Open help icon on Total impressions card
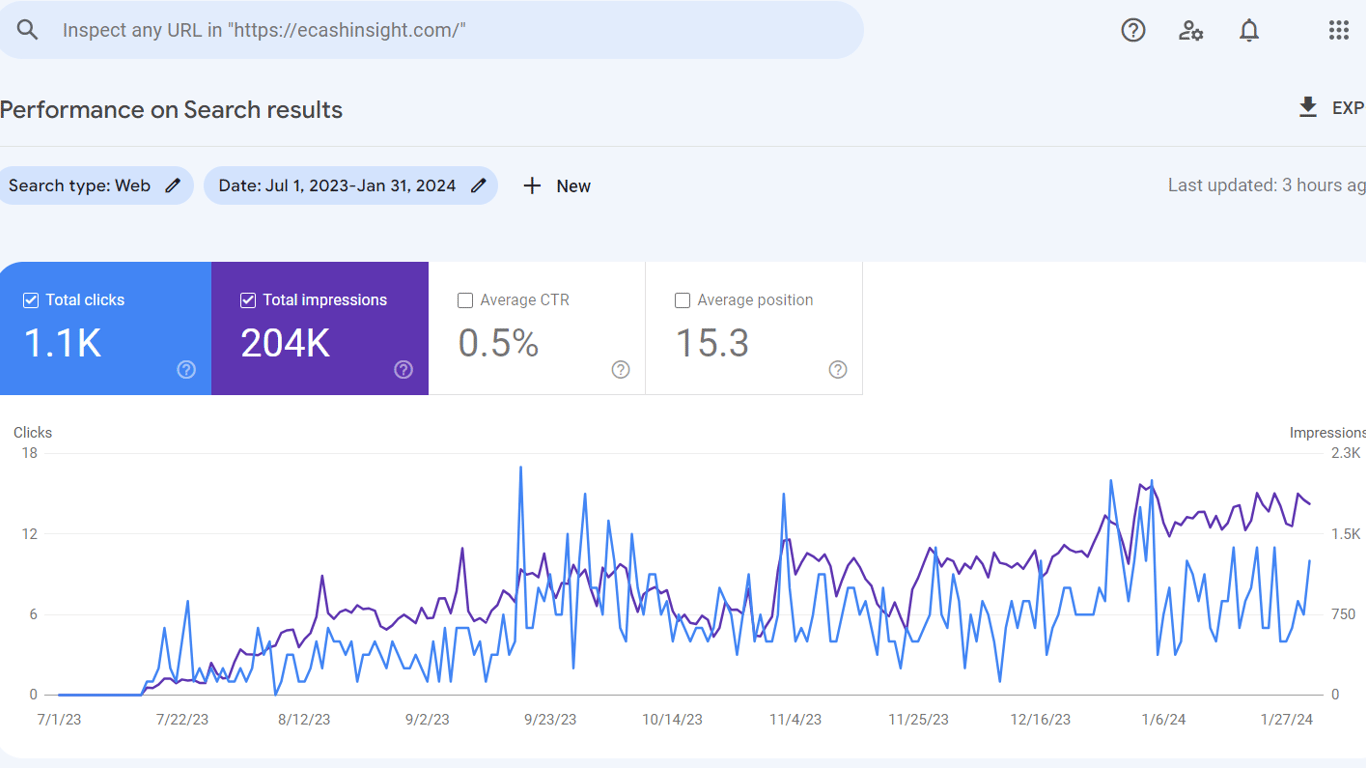The height and width of the screenshot is (768, 1366). pos(404,370)
